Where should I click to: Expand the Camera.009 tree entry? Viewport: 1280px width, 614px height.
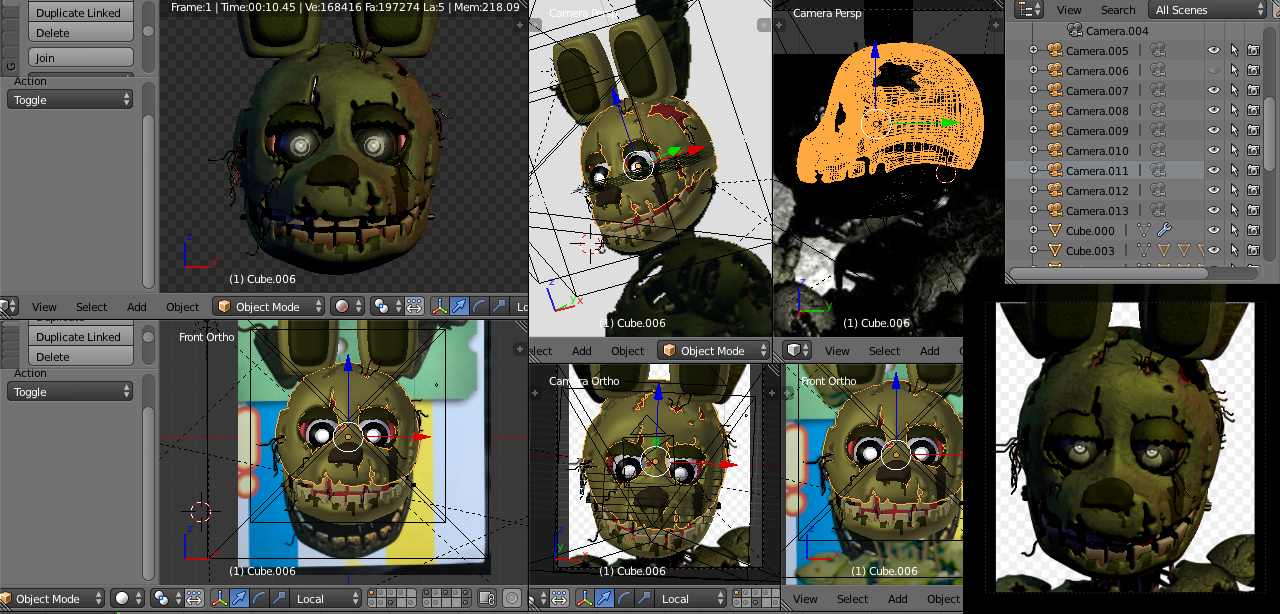(1034, 130)
